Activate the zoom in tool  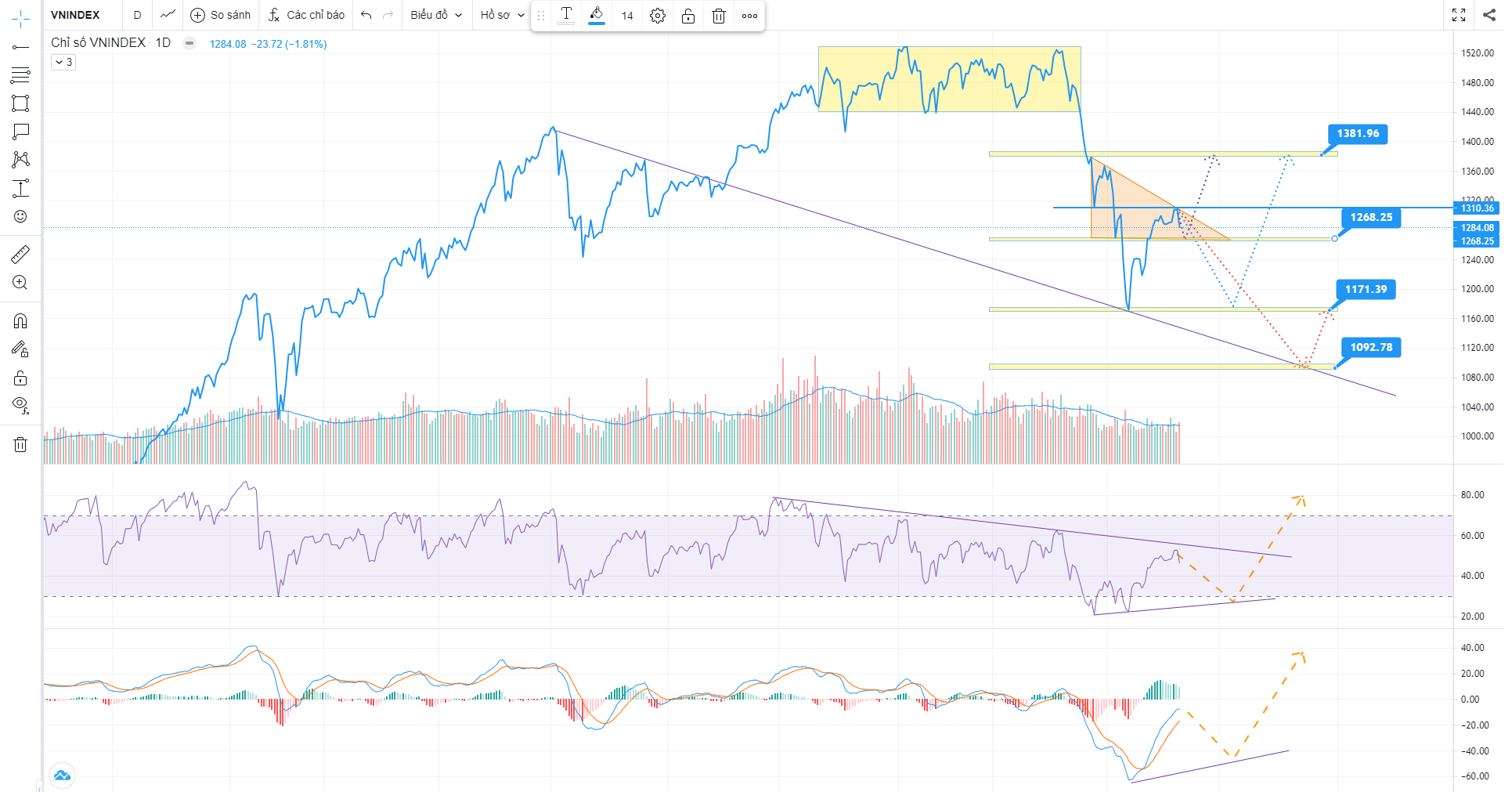20,283
